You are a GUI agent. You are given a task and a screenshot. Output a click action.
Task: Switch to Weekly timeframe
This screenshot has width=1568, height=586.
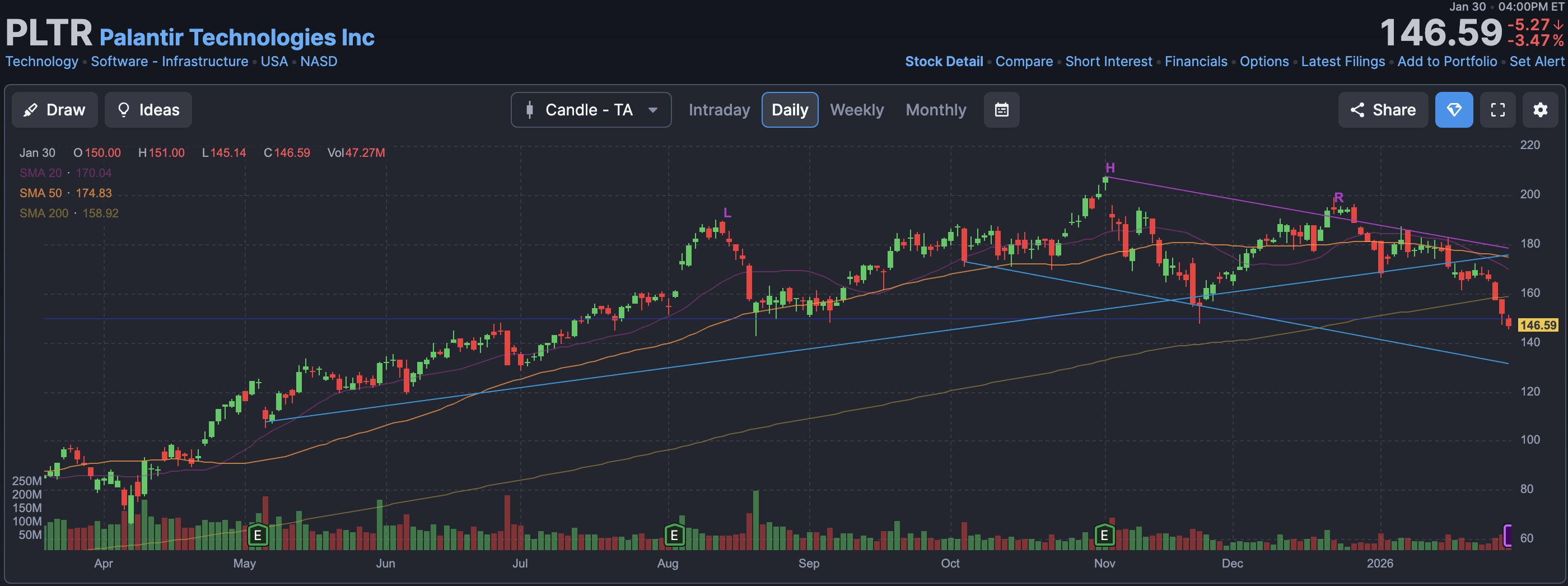[x=856, y=110]
